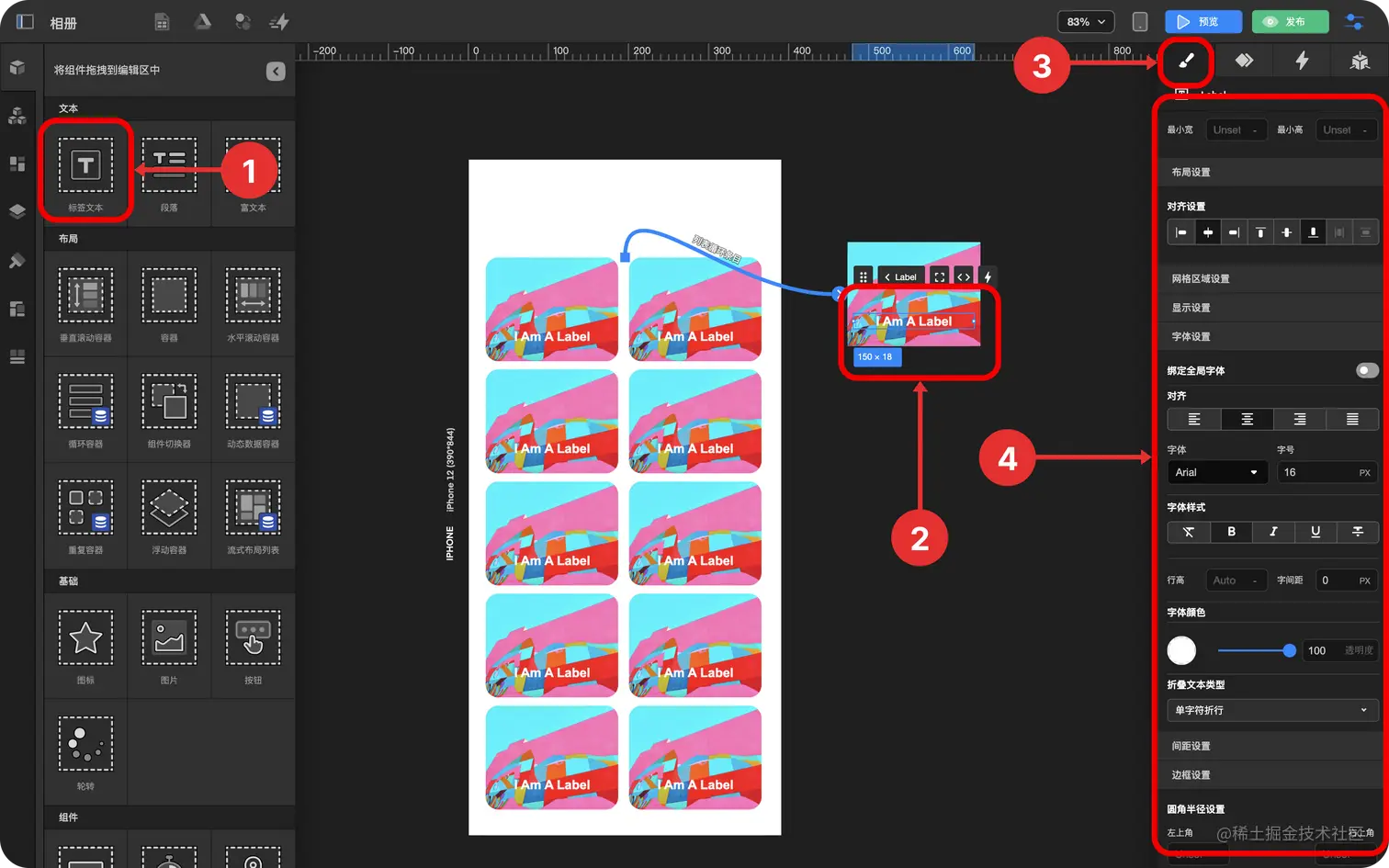The image size is (1389, 868).
Task: Toggle strikethrough font style
Action: [x=1358, y=532]
